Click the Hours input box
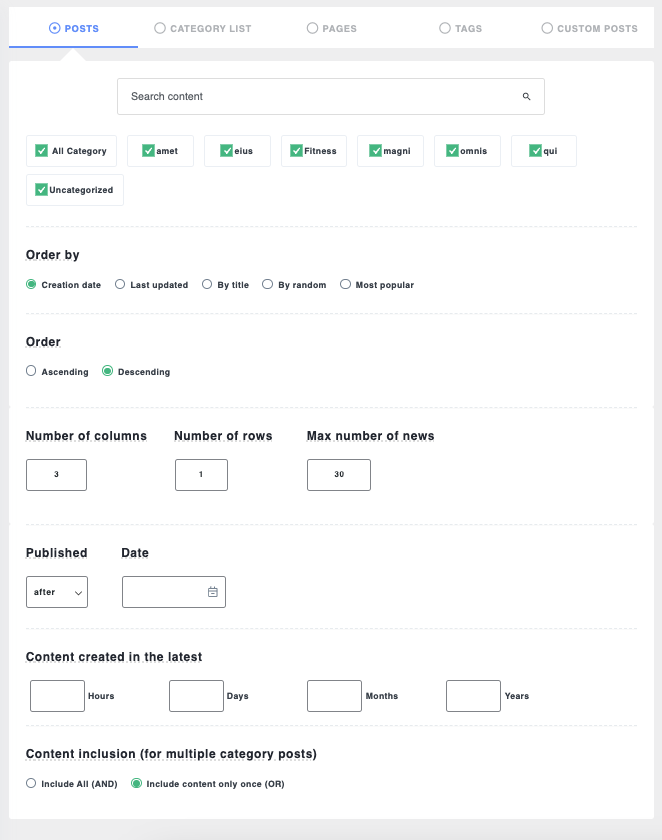662x840 pixels. pyautogui.click(x=57, y=696)
